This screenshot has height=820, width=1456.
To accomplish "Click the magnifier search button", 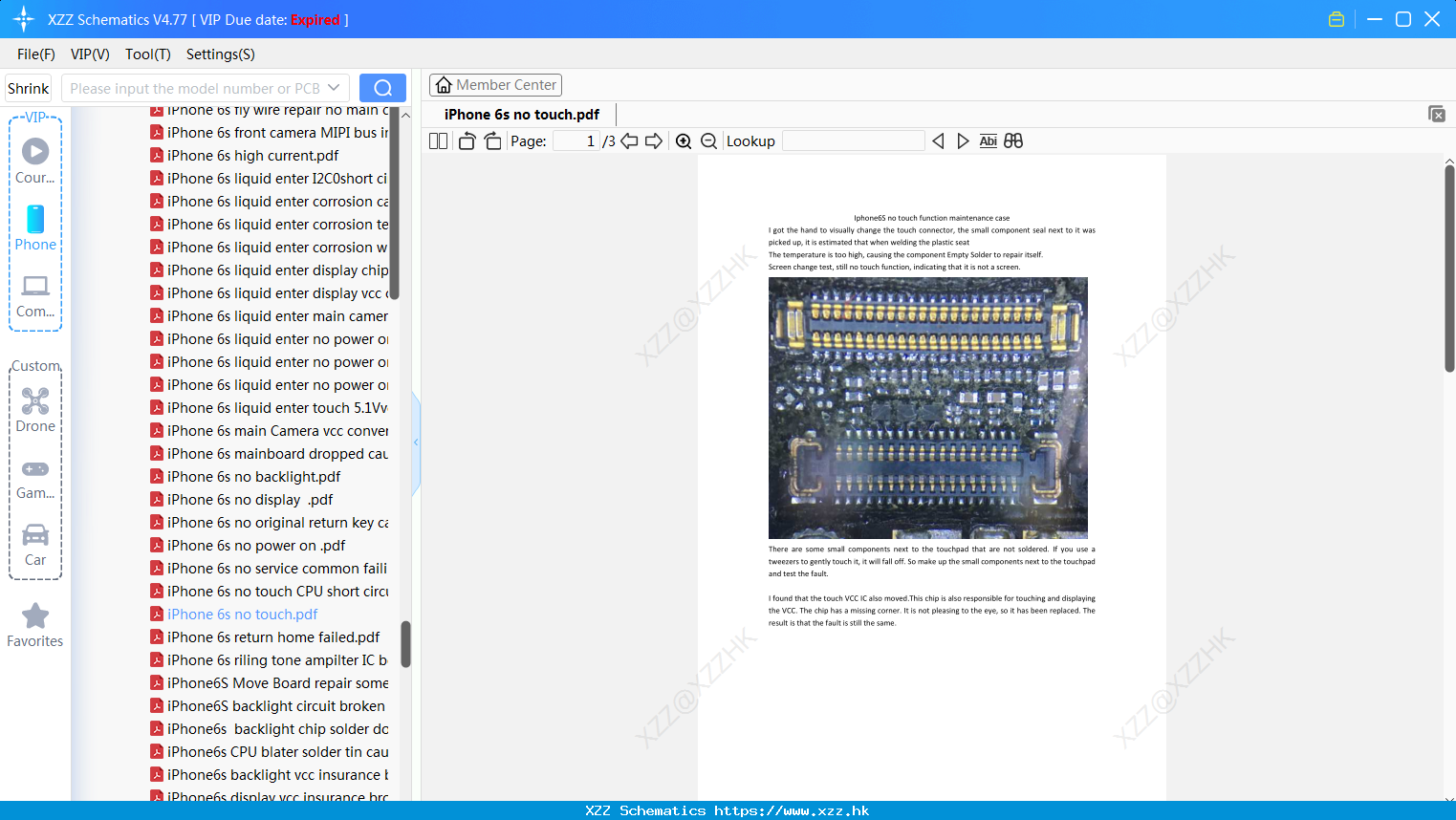I will coord(382,88).
